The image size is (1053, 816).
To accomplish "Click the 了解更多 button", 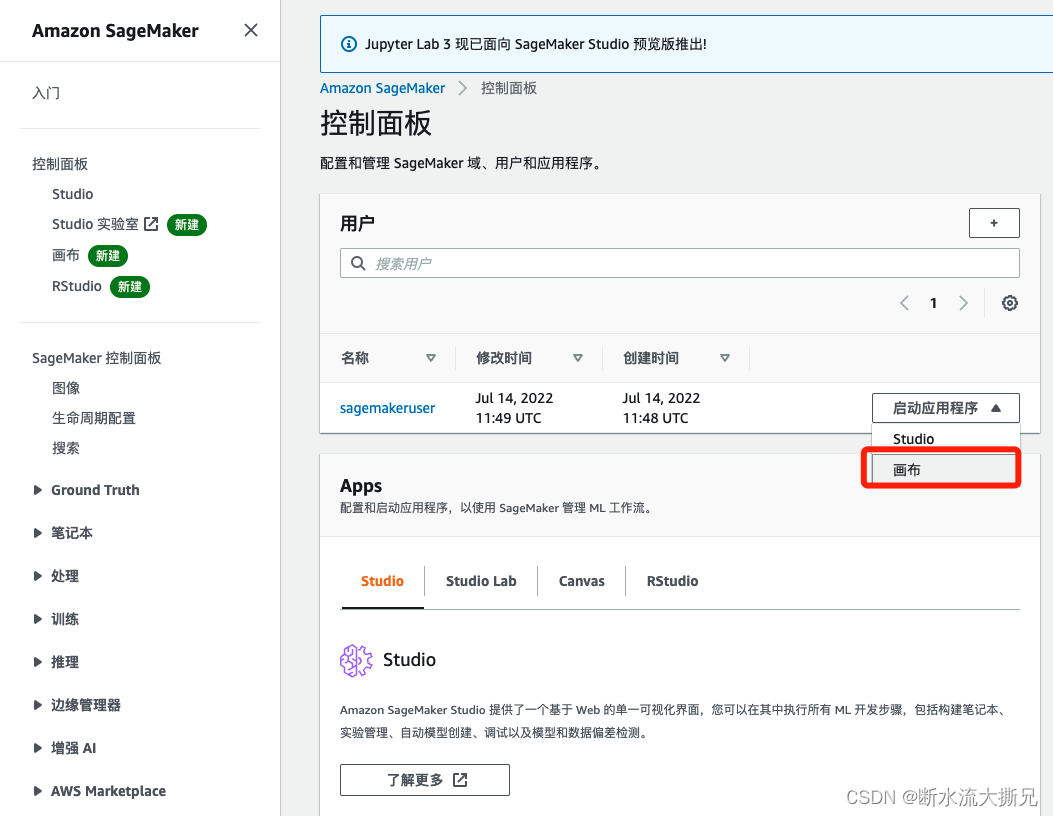I will [x=424, y=780].
